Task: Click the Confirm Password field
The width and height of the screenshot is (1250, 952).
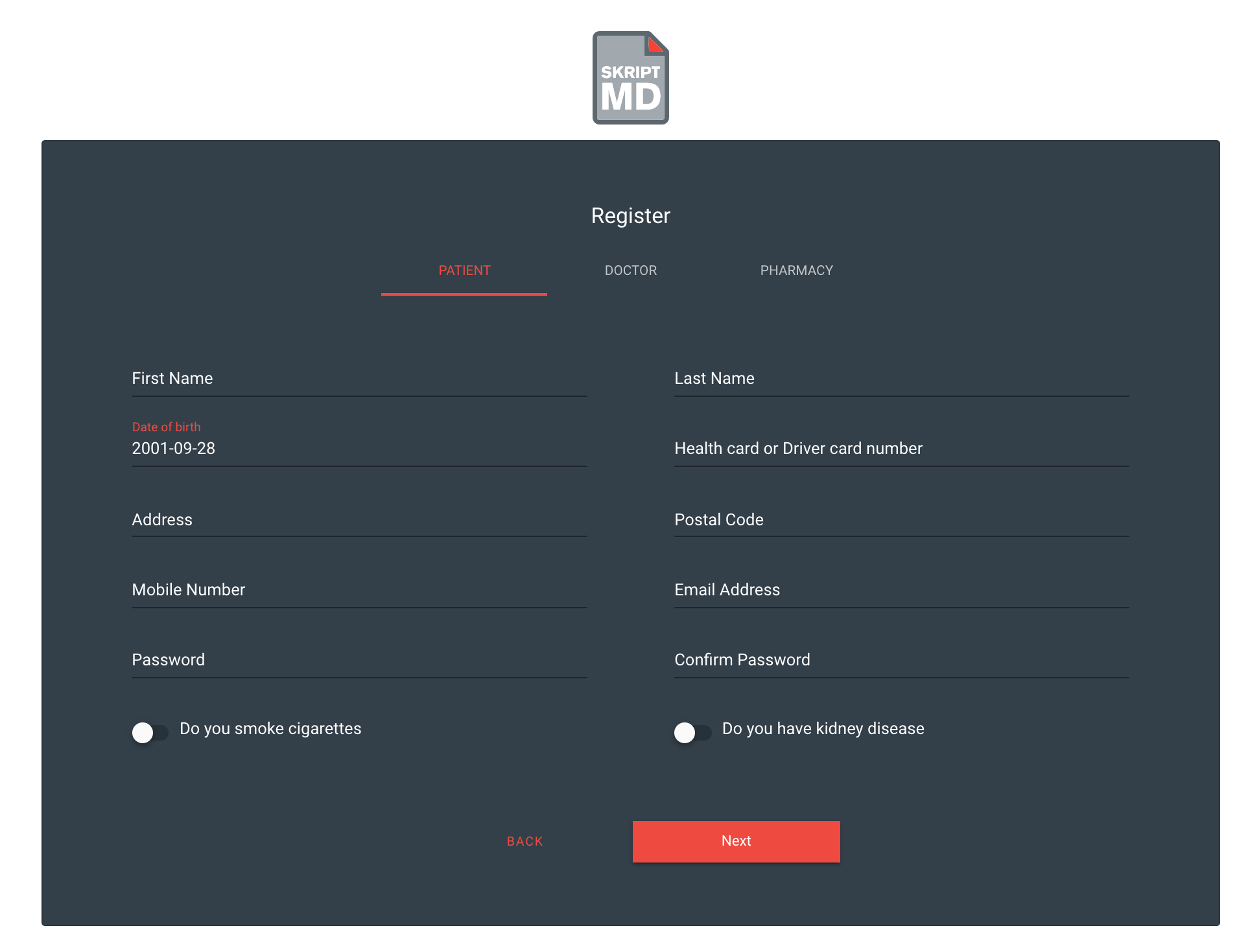Action: [901, 660]
